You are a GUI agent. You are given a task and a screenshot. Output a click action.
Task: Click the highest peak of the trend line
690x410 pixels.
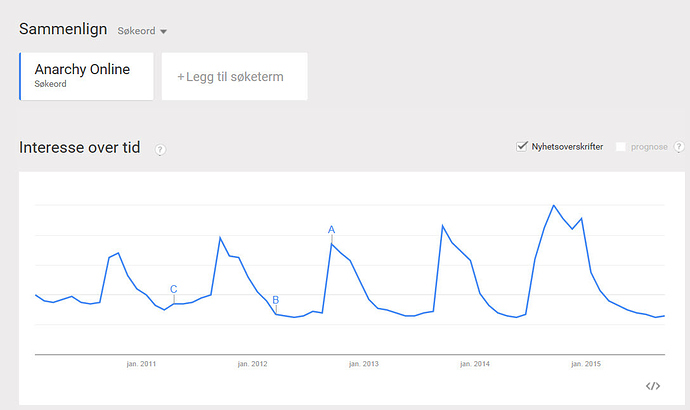(x=554, y=205)
